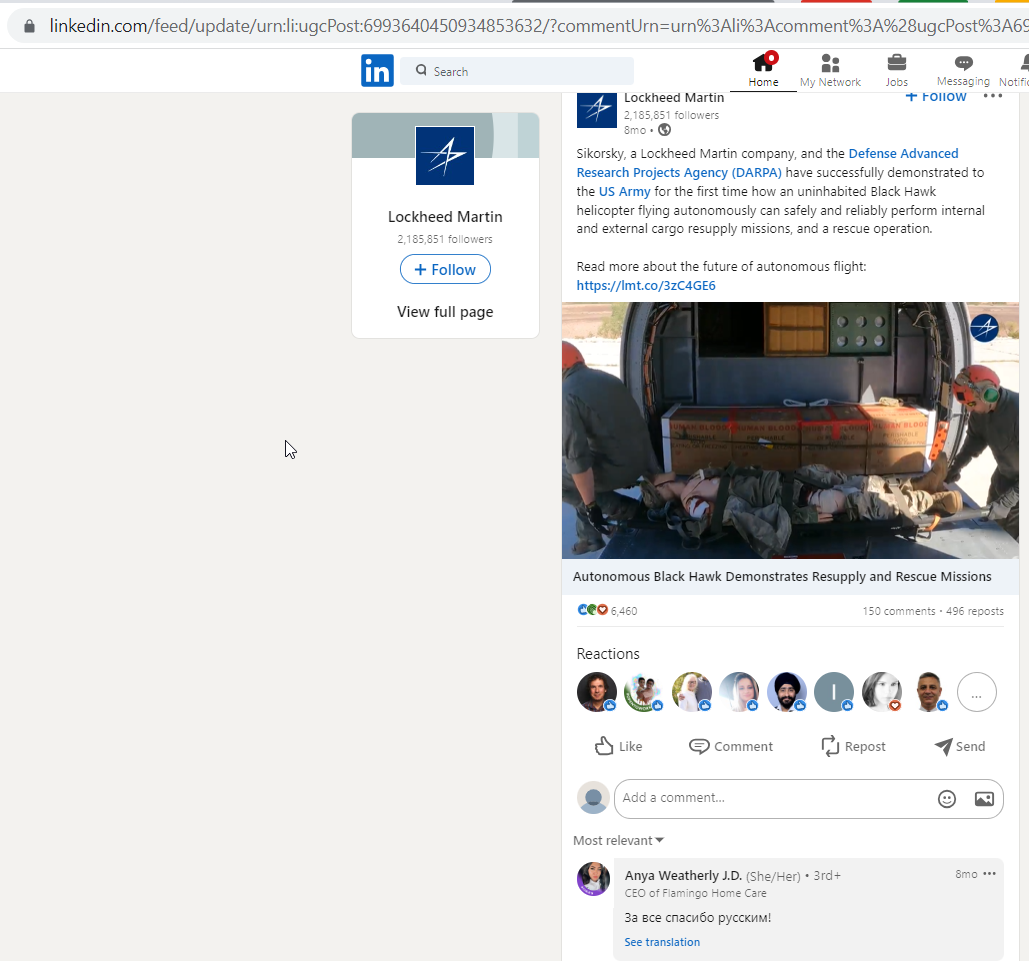This screenshot has height=961, width=1029.
Task: Click Anya Weatherly's profile picture
Action: (593, 879)
